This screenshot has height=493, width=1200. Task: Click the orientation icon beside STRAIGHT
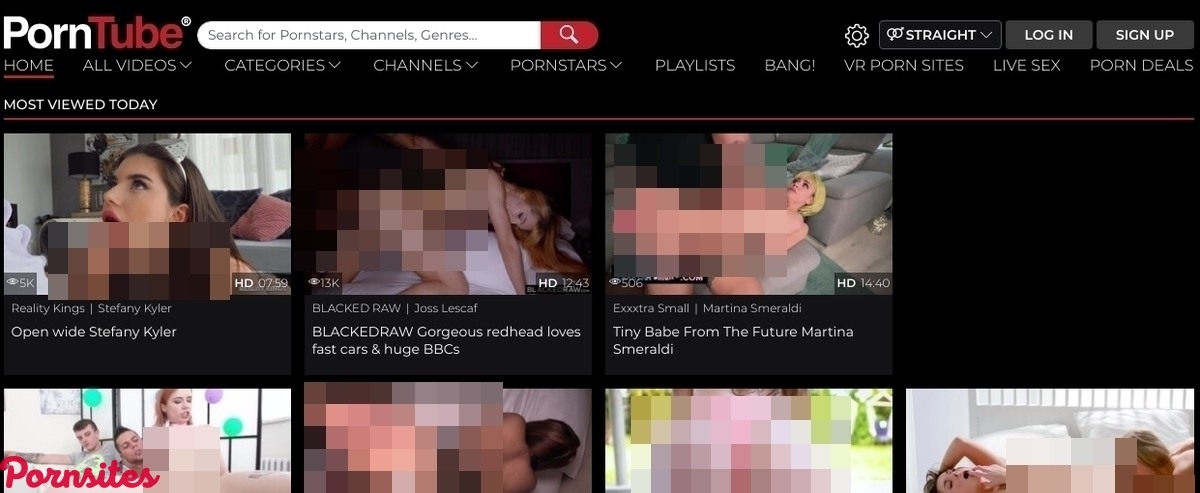click(895, 35)
